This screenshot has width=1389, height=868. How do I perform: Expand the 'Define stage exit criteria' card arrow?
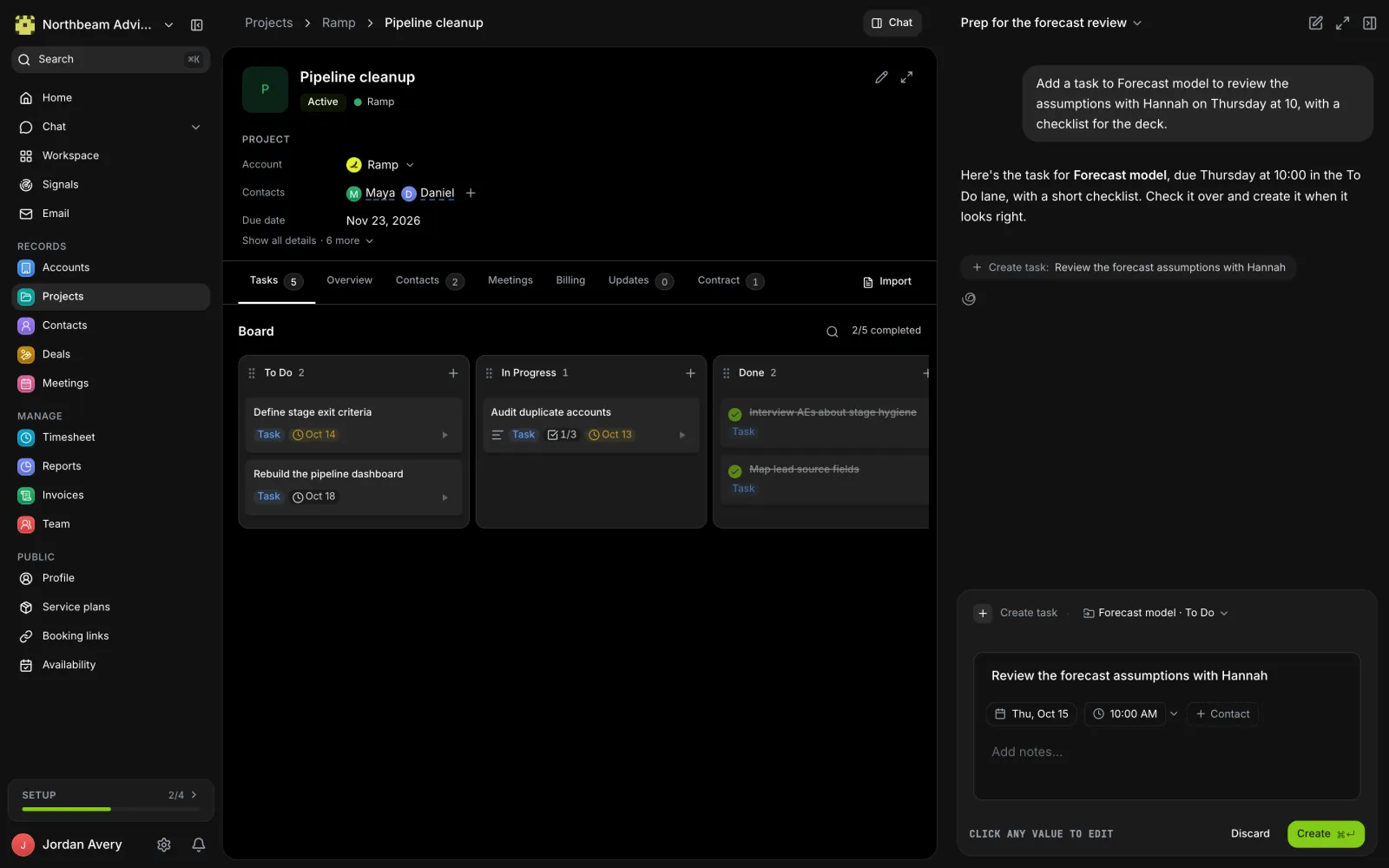point(444,435)
